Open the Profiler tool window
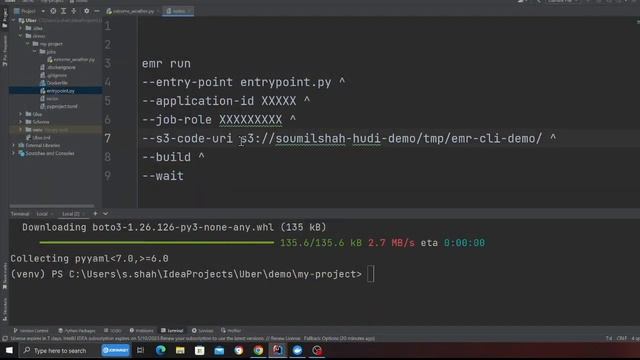 231,331
